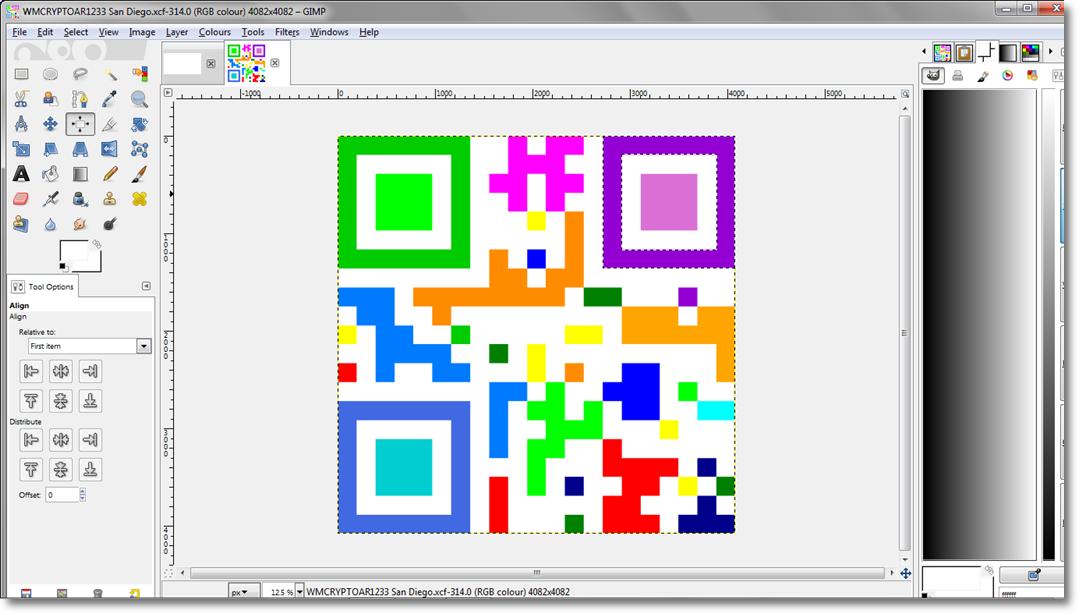Click the horizontal canvas scrollbar

pos(537,572)
